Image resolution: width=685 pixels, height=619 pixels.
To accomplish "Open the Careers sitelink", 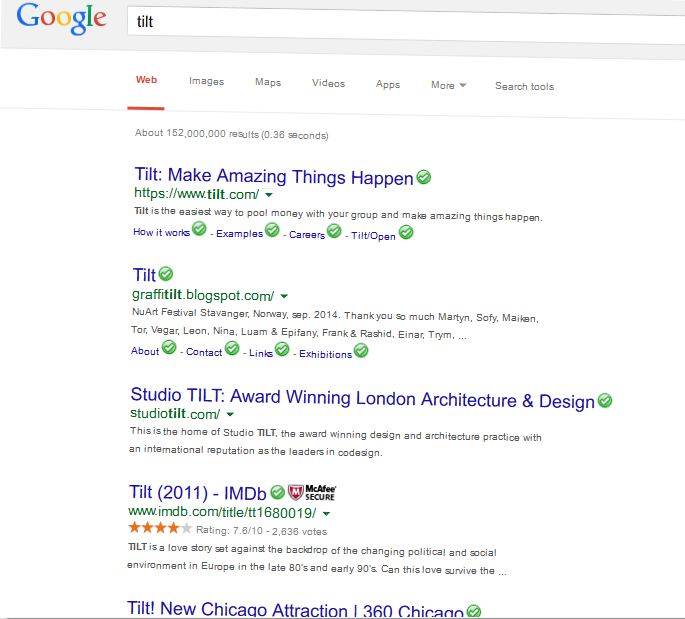I will tap(307, 235).
